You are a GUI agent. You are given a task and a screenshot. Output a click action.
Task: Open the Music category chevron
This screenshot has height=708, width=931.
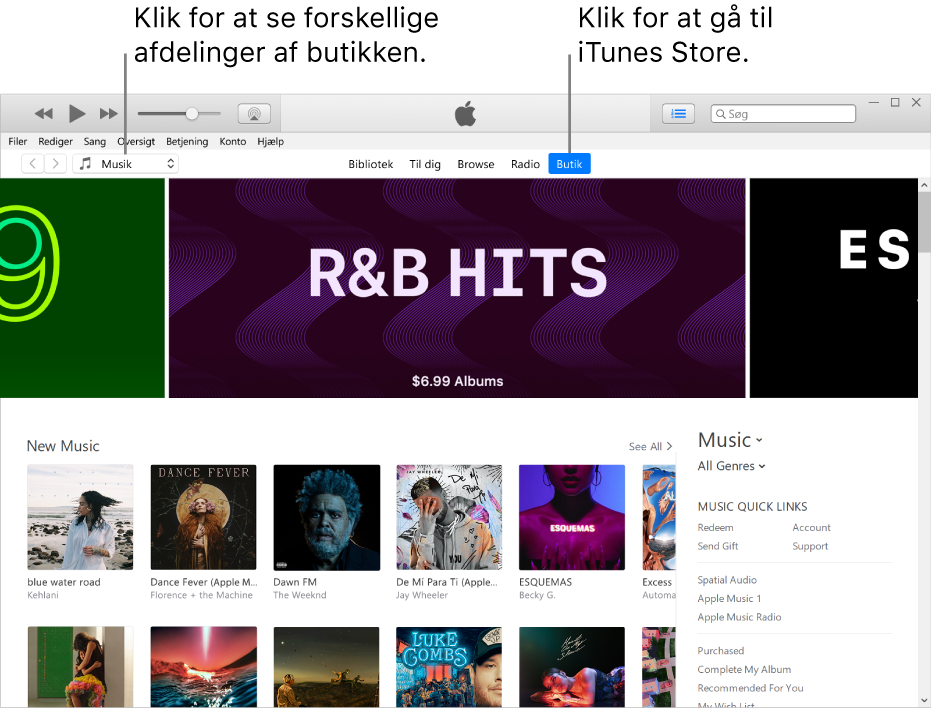click(x=756, y=440)
